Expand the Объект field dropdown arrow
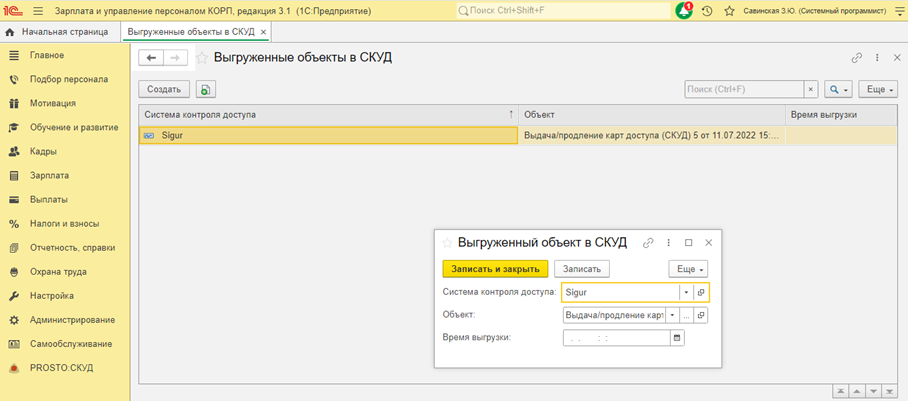This screenshot has width=908, height=401. click(673, 315)
